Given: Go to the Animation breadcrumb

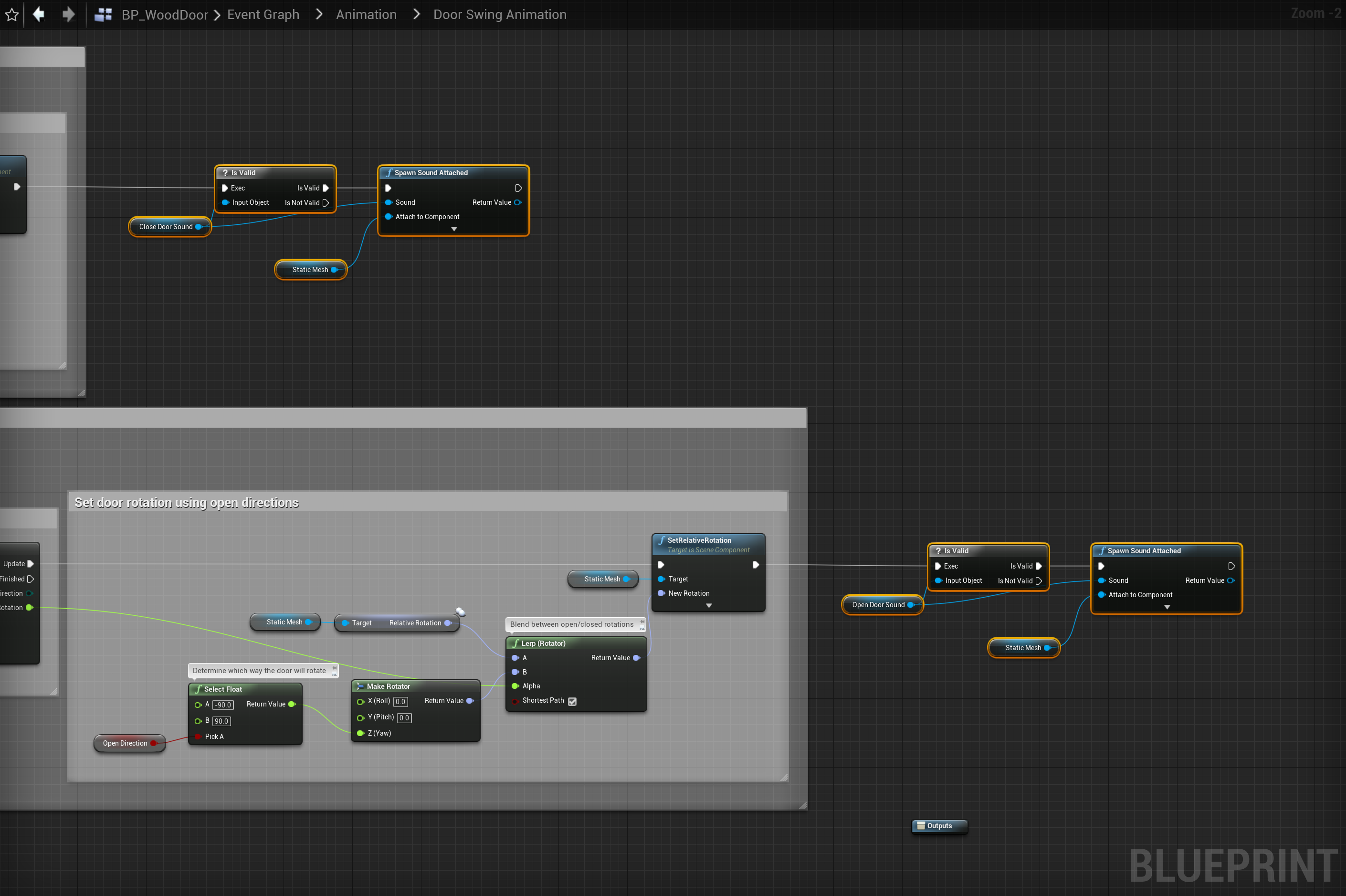Looking at the screenshot, I should (x=366, y=14).
